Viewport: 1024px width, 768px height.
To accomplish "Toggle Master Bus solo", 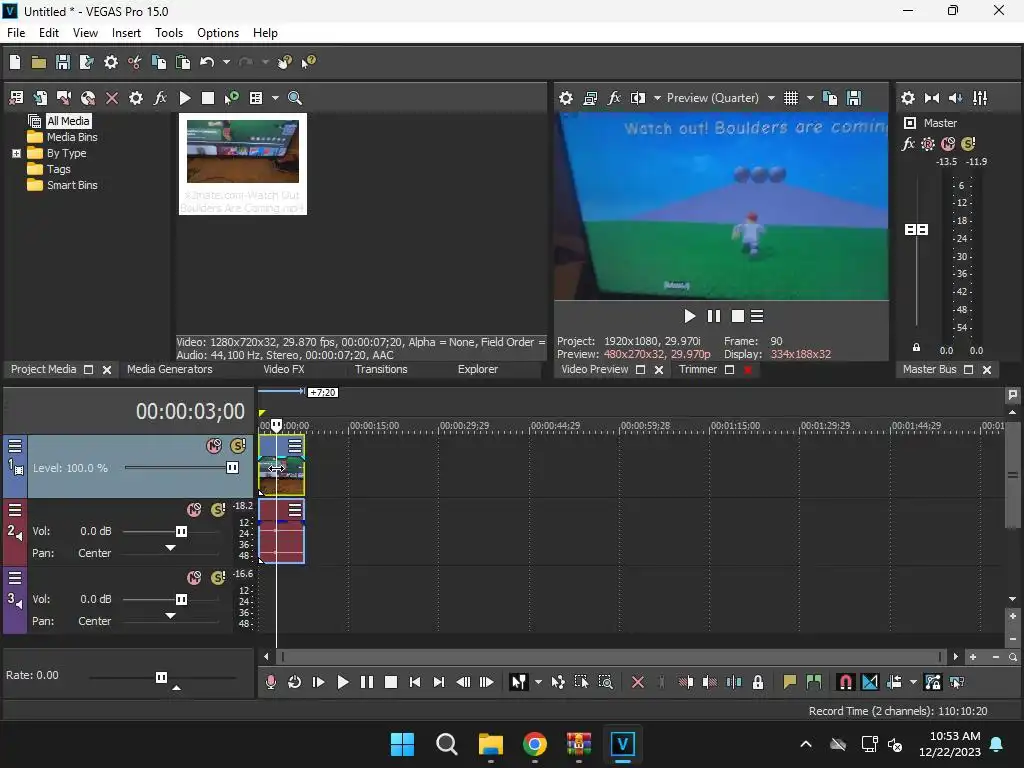I will [968, 144].
